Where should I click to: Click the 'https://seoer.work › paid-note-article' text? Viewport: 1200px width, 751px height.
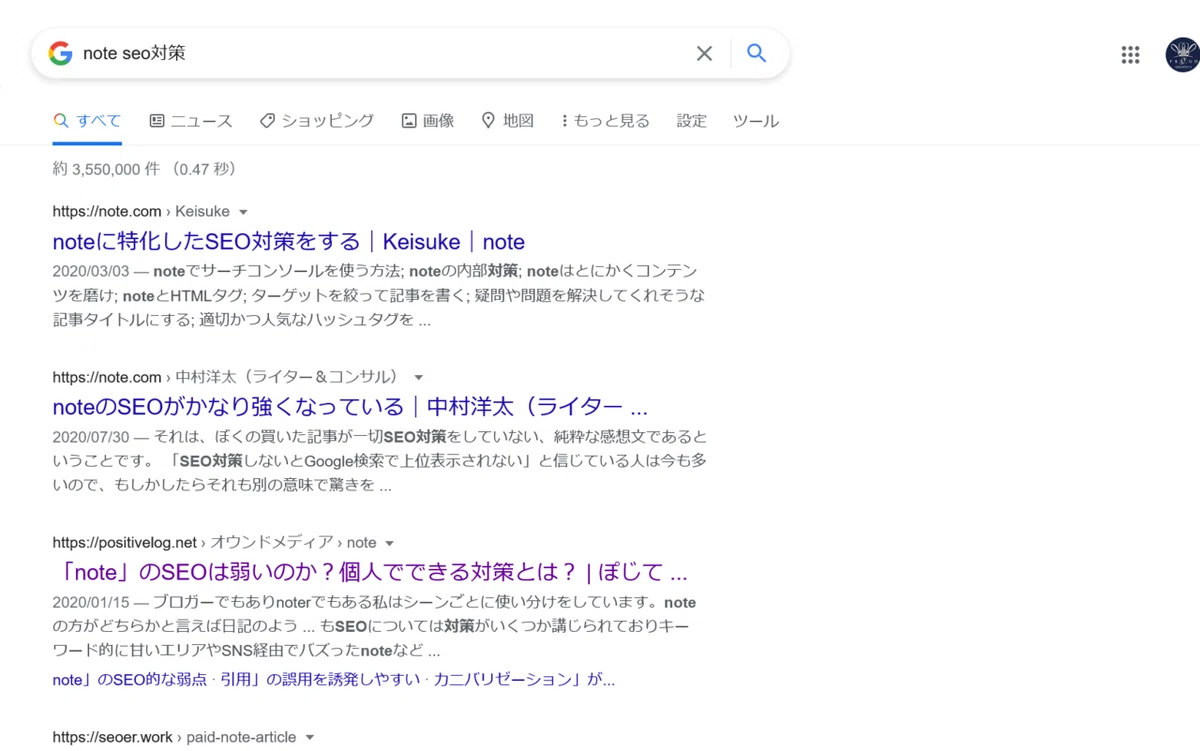[x=174, y=738]
